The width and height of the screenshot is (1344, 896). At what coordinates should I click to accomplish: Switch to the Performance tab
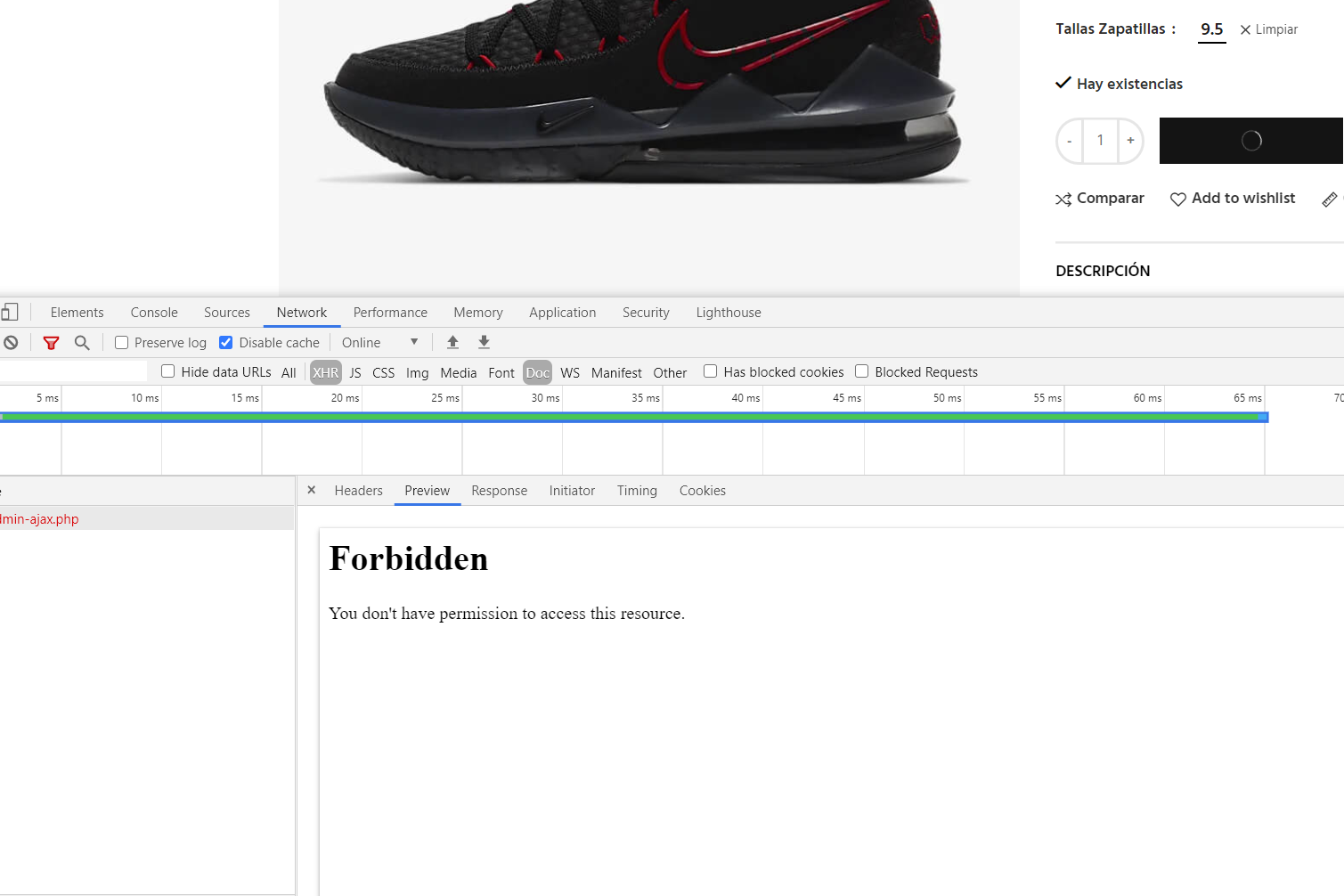pyautogui.click(x=390, y=313)
